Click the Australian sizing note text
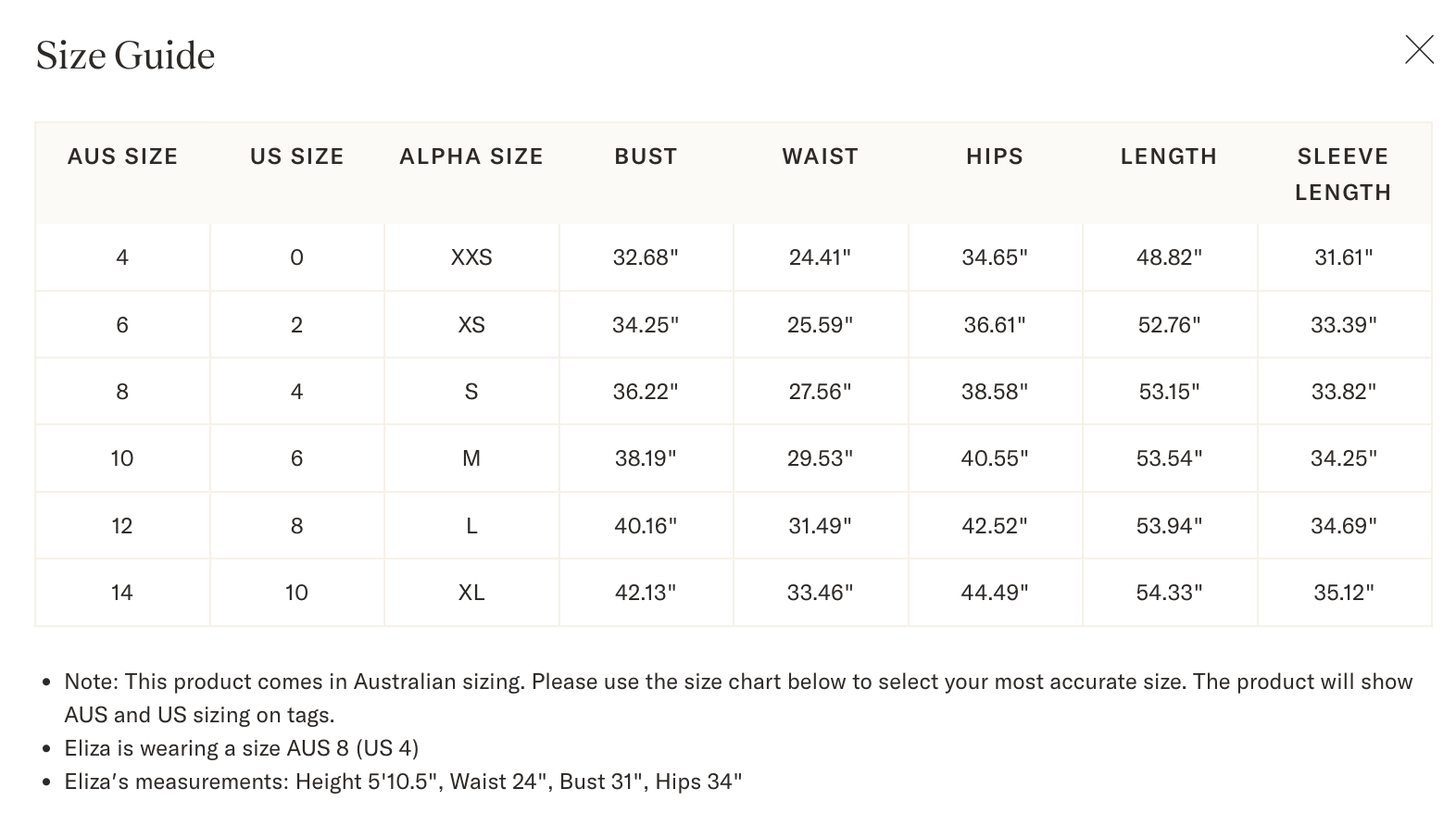Screen dimensions: 1456x826 pos(737,682)
